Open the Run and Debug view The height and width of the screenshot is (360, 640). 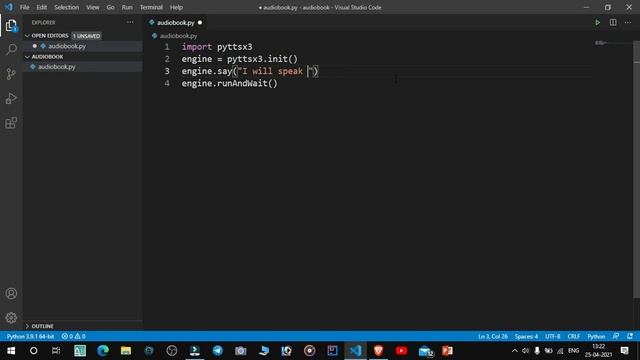pos(11,98)
